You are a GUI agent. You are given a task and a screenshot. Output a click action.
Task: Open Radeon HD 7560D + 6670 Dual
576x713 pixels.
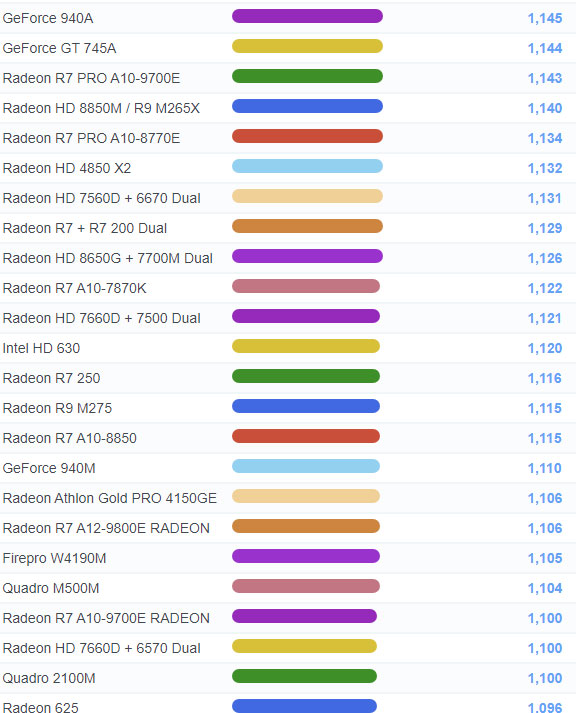pyautogui.click(x=101, y=198)
